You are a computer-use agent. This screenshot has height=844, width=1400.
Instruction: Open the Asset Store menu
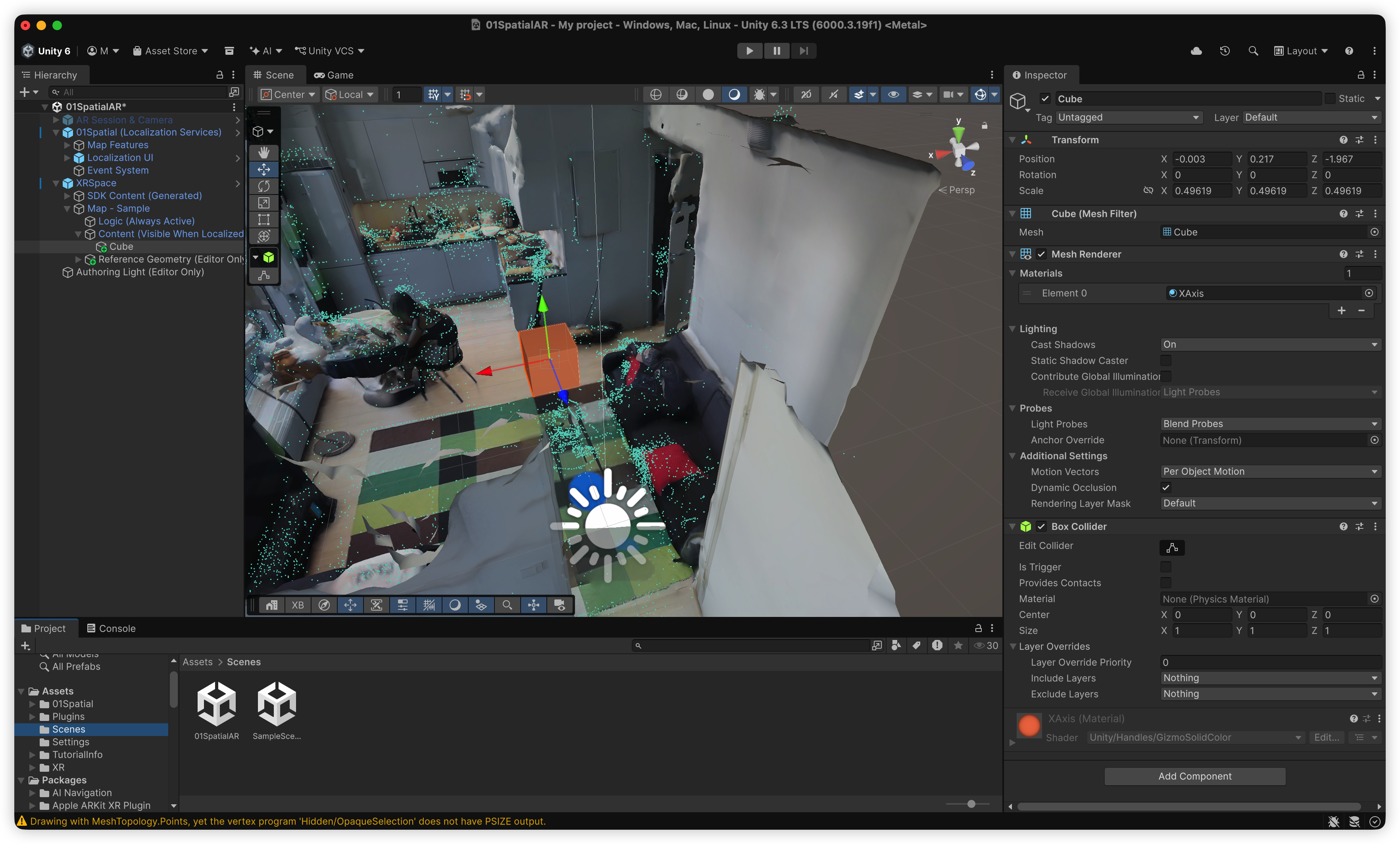171,50
